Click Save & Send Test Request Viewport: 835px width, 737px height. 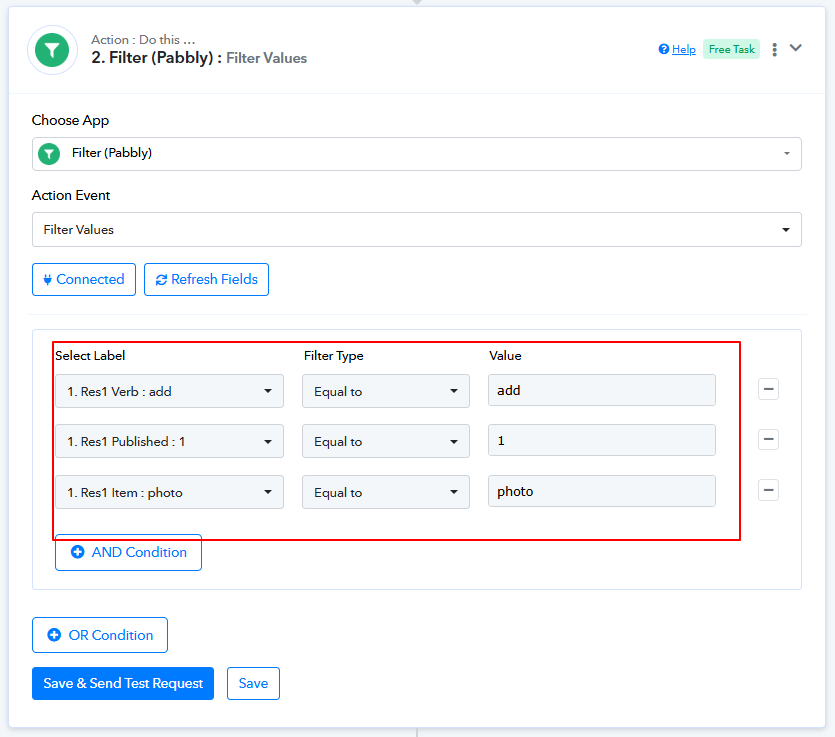[x=123, y=684]
